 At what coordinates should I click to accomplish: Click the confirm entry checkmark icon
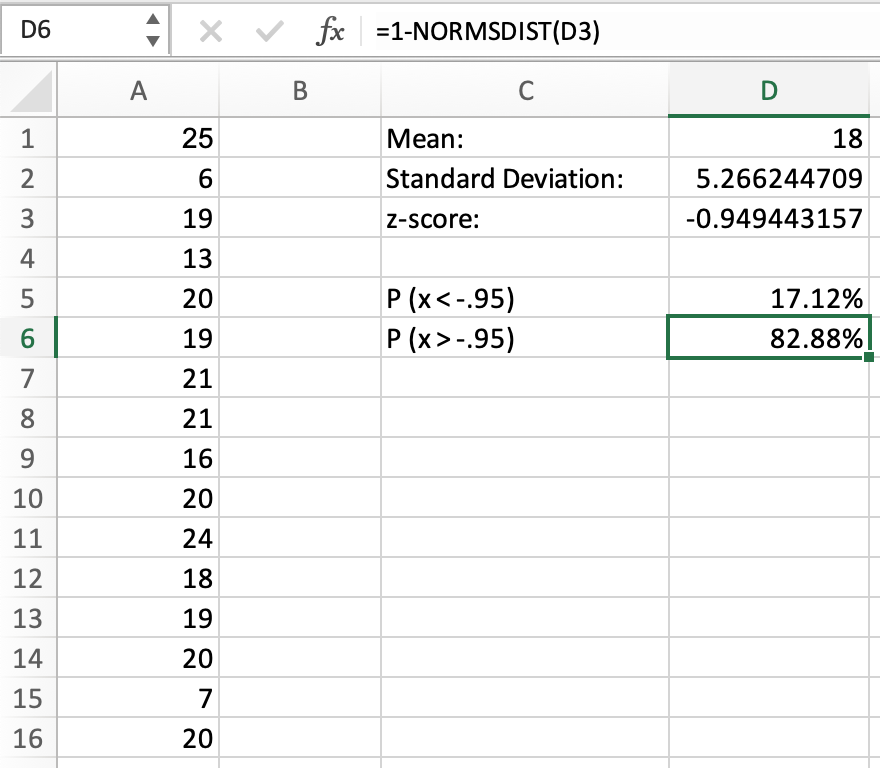click(267, 32)
